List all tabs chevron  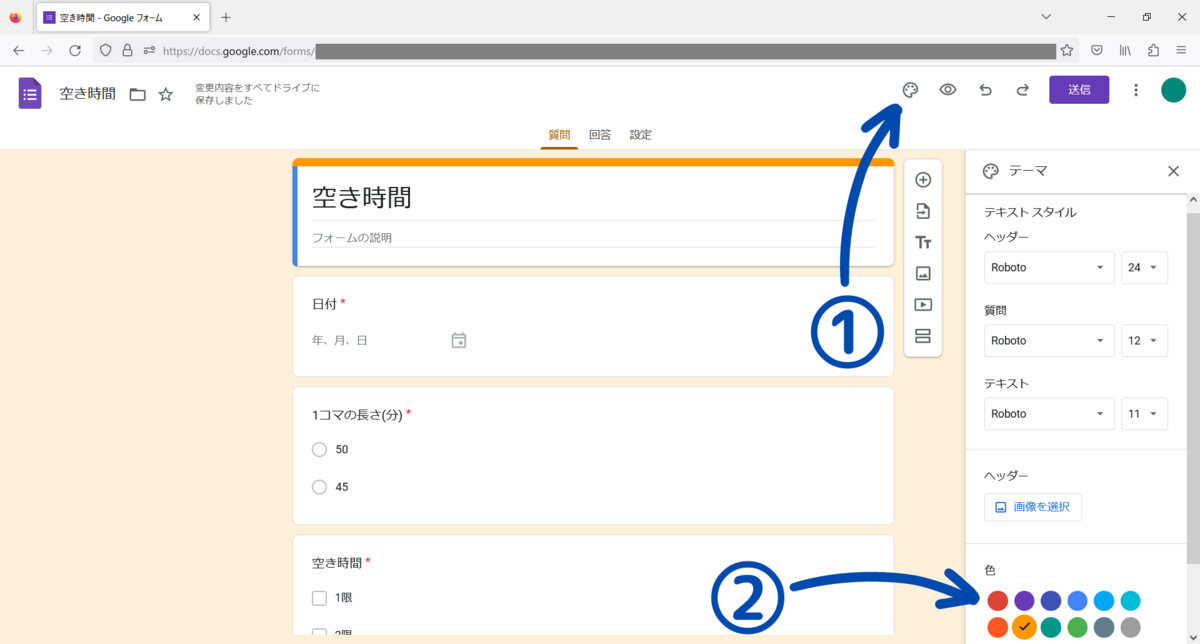tap(1046, 17)
